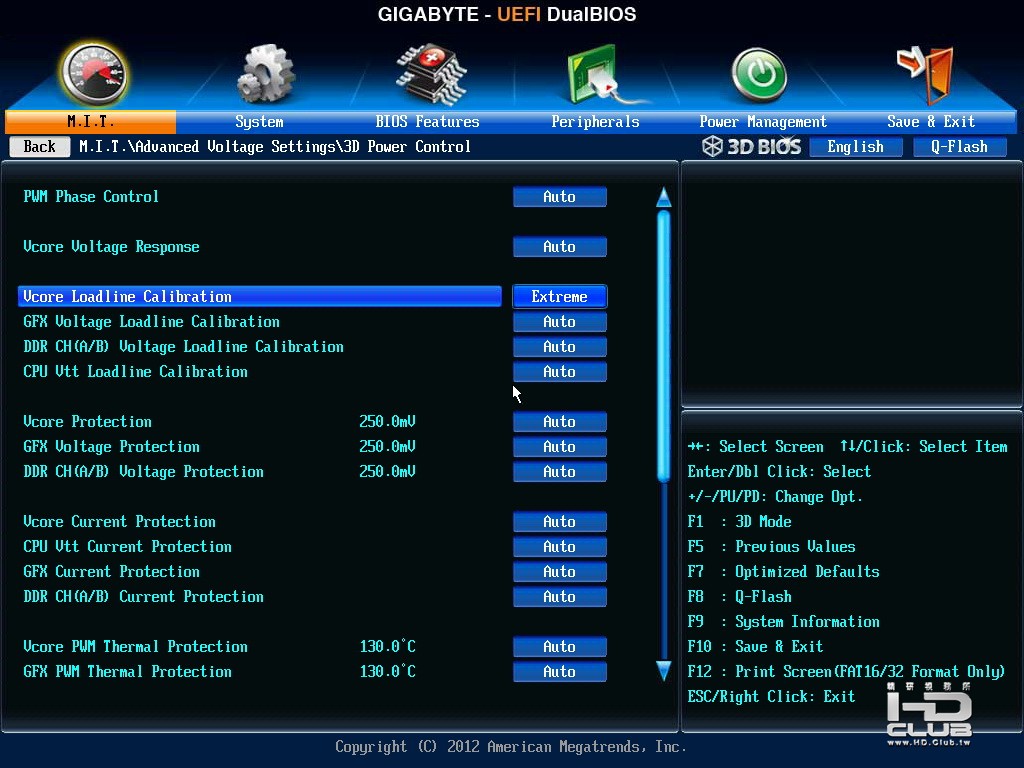Open DDR CH(A/B) Voltage Protection Auto option
The image size is (1024, 768).
(x=560, y=472)
